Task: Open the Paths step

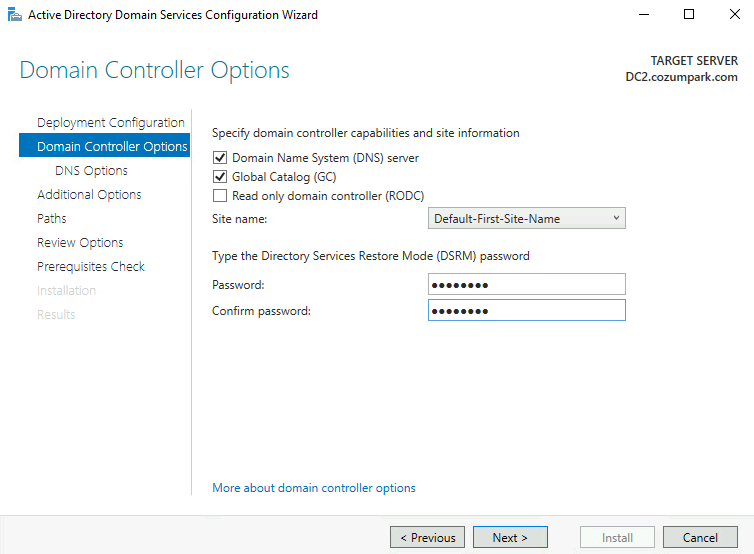Action: pos(51,218)
